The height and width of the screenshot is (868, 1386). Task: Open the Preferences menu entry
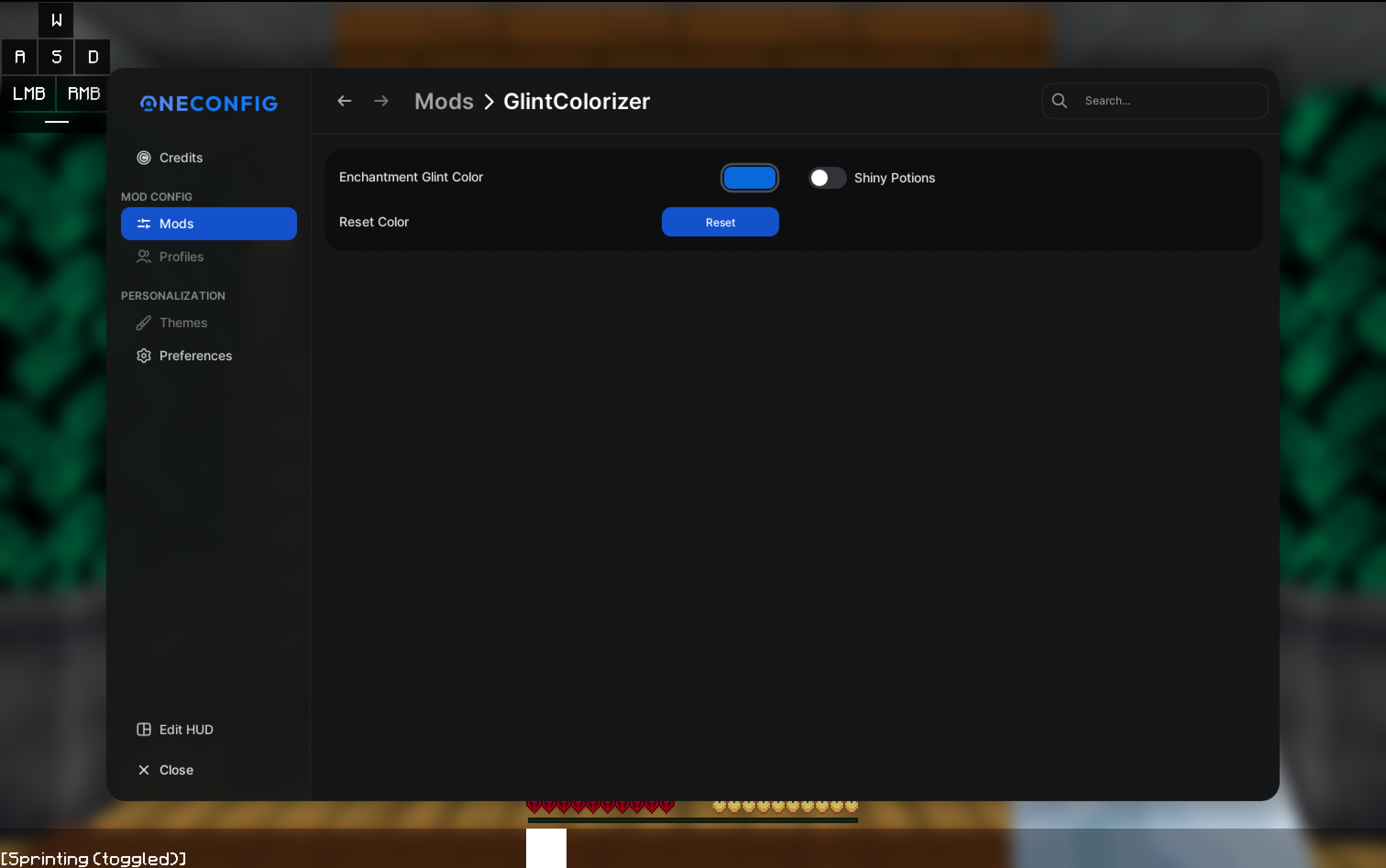[195, 355]
